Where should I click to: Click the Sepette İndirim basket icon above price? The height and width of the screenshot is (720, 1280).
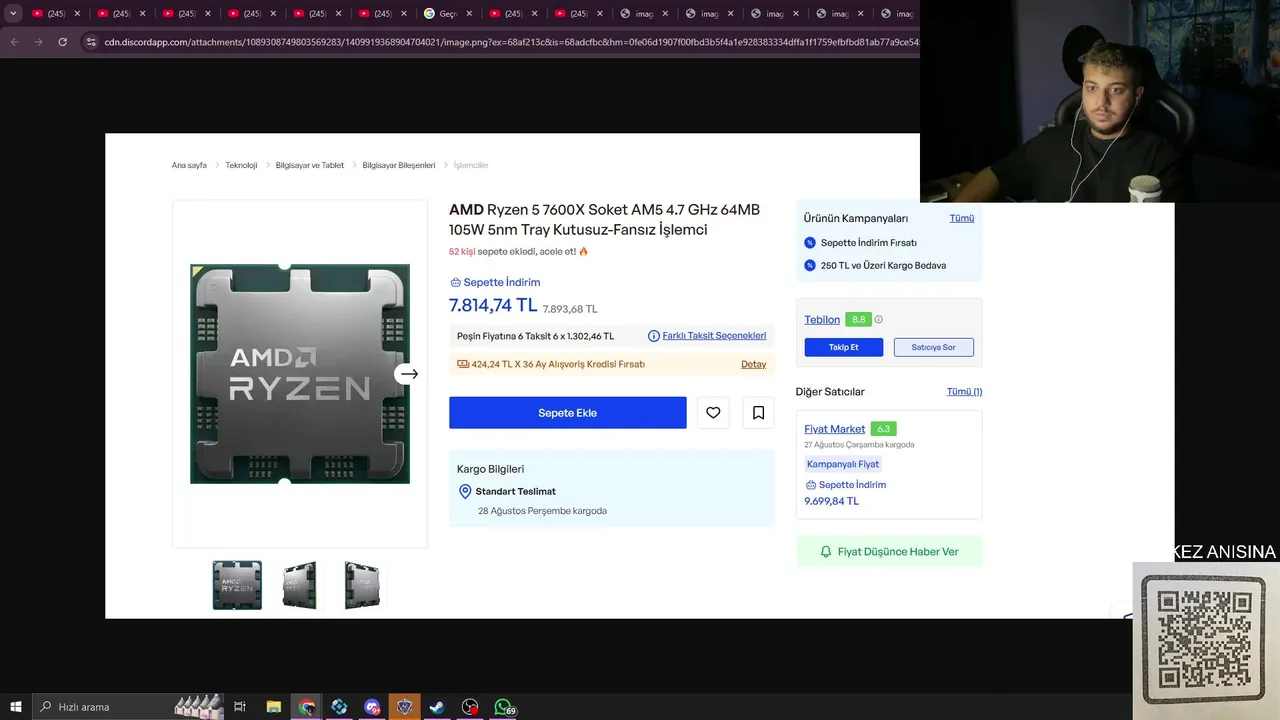tap(455, 282)
